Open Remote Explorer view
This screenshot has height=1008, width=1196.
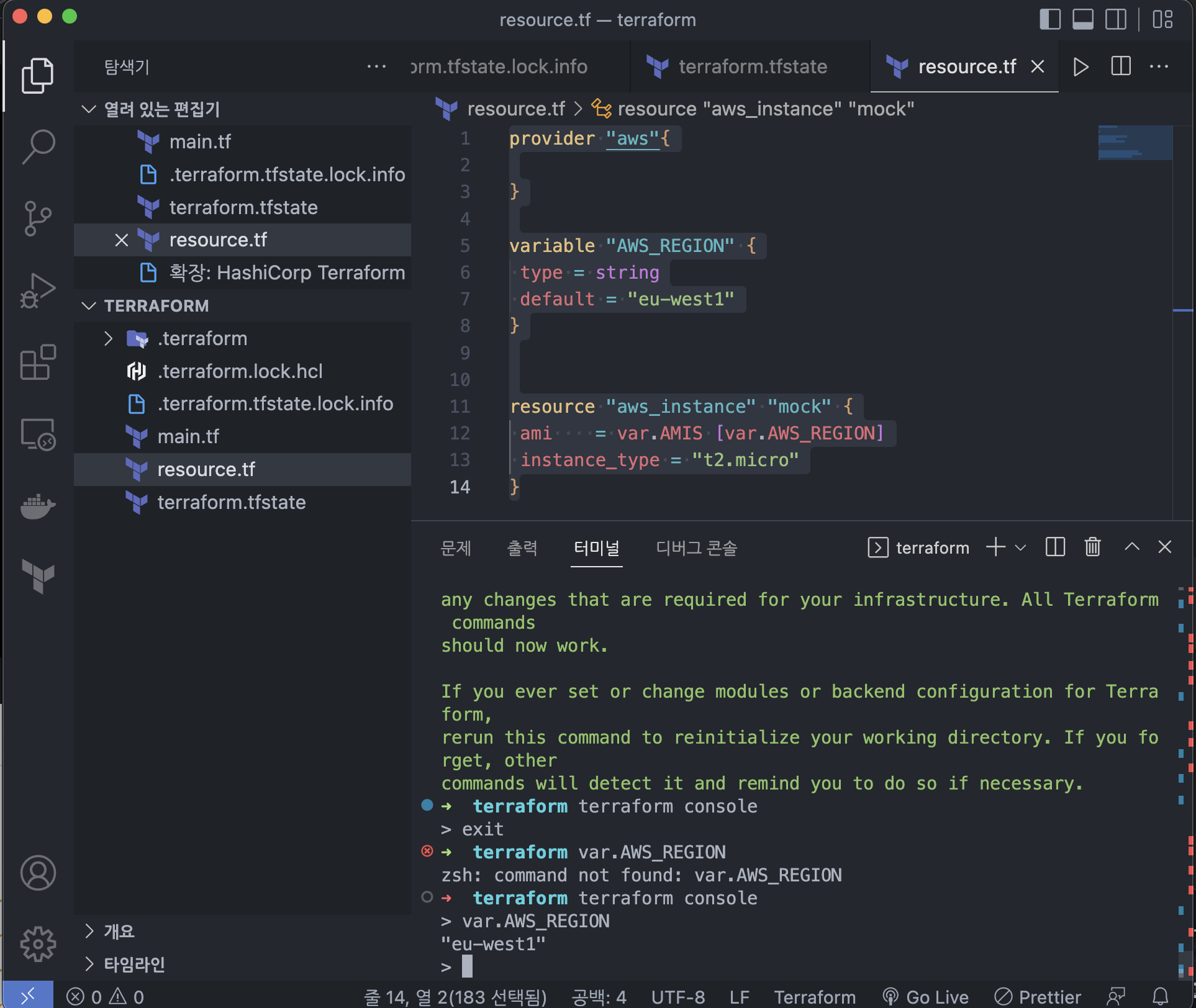[38, 434]
